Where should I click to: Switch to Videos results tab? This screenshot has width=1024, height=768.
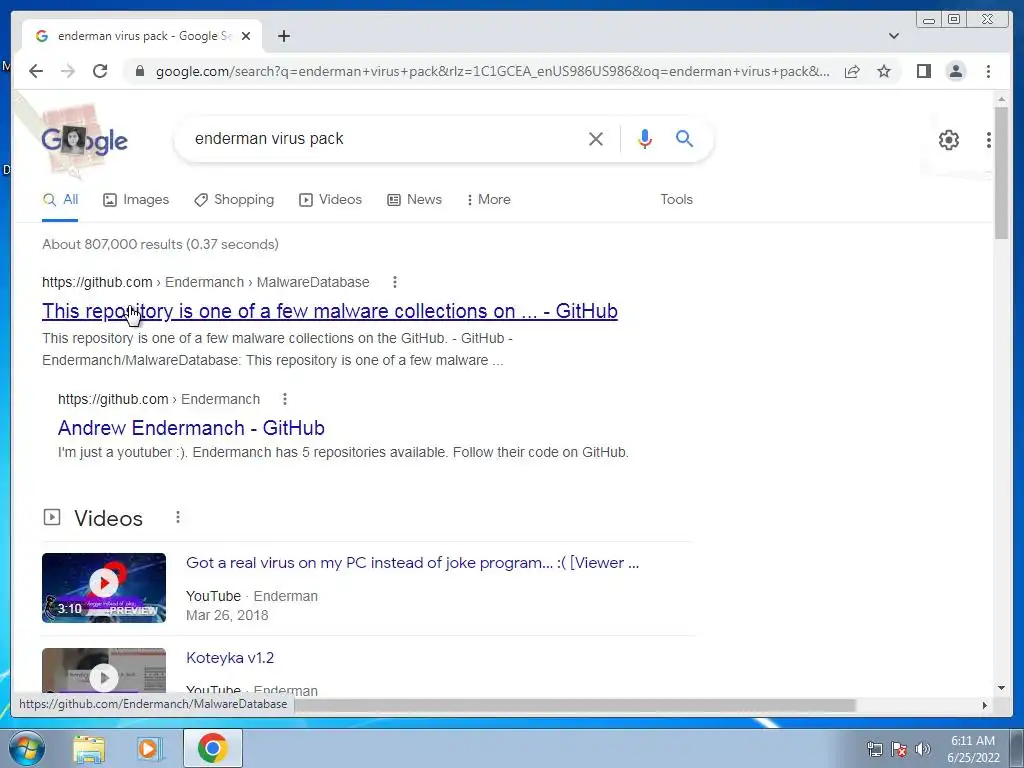pyautogui.click(x=330, y=200)
